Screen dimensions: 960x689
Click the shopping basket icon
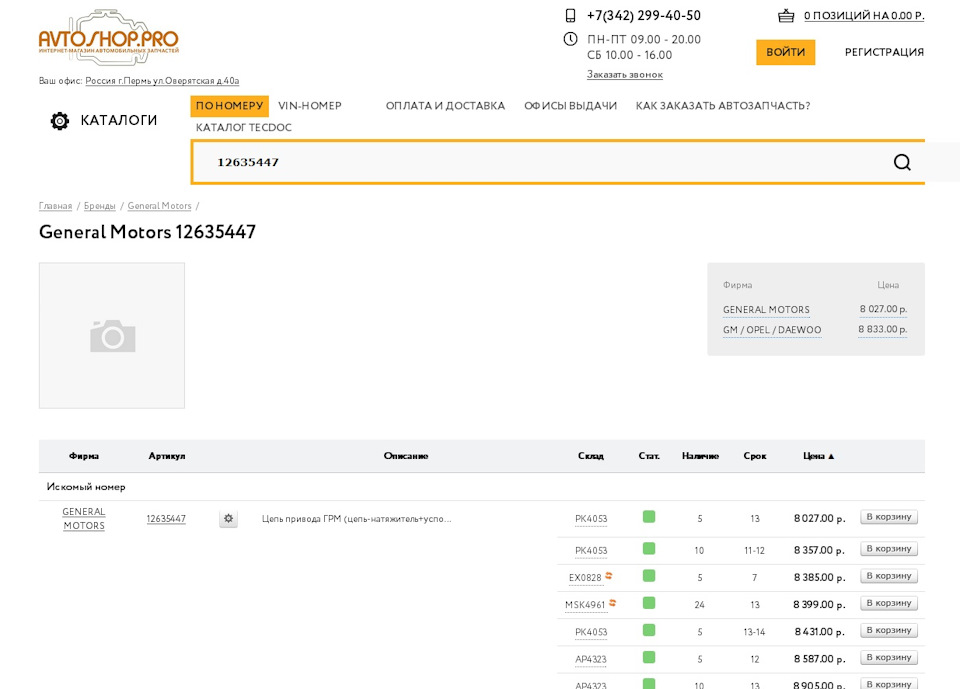pos(786,15)
